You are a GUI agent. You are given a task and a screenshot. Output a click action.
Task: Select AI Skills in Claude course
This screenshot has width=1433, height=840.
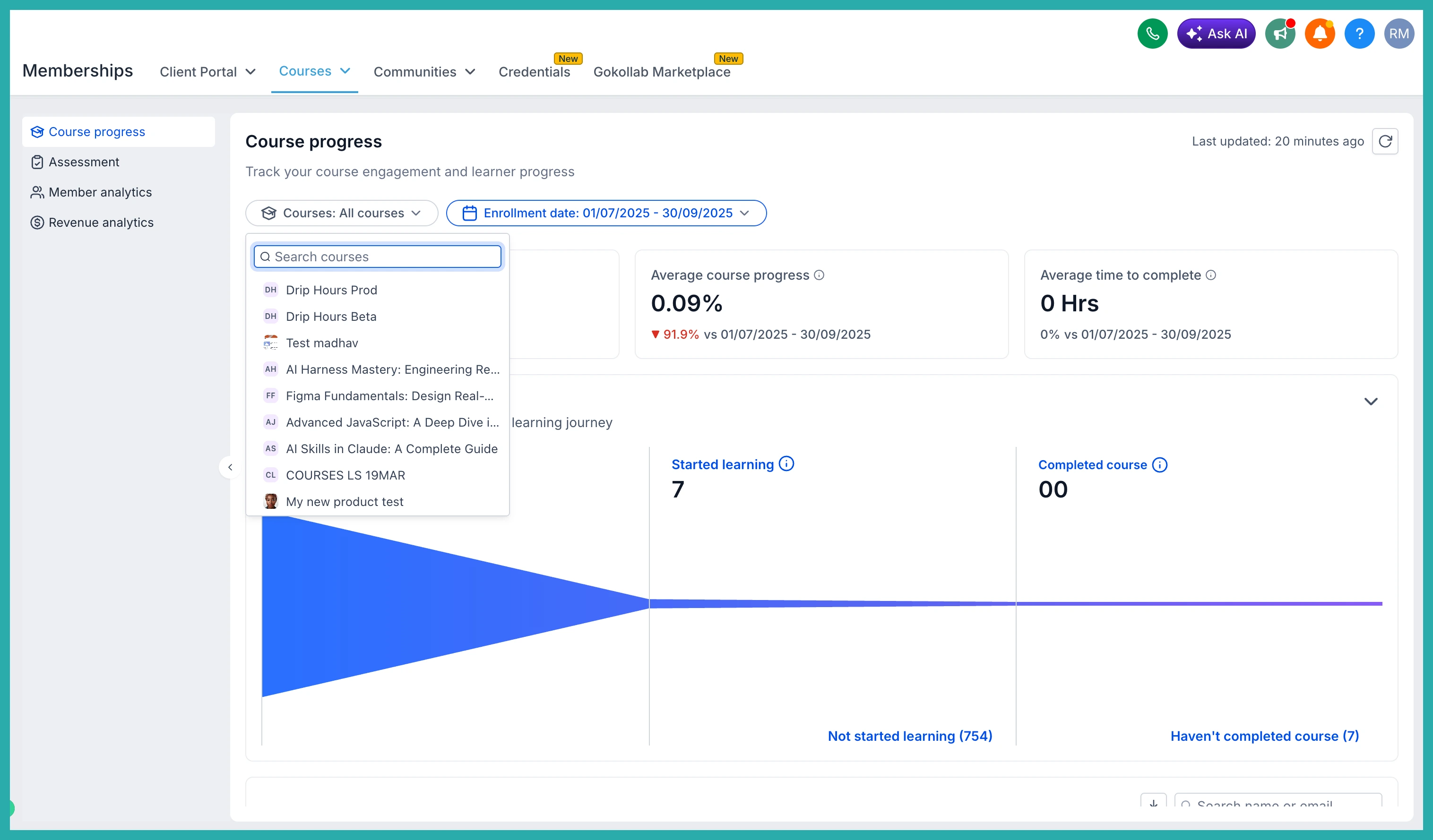coord(378,449)
